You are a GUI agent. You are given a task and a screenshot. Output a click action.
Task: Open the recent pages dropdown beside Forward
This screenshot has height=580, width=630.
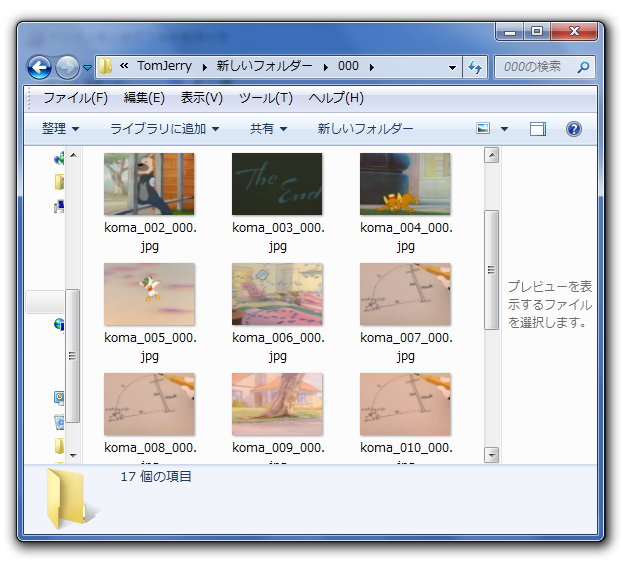click(x=87, y=67)
